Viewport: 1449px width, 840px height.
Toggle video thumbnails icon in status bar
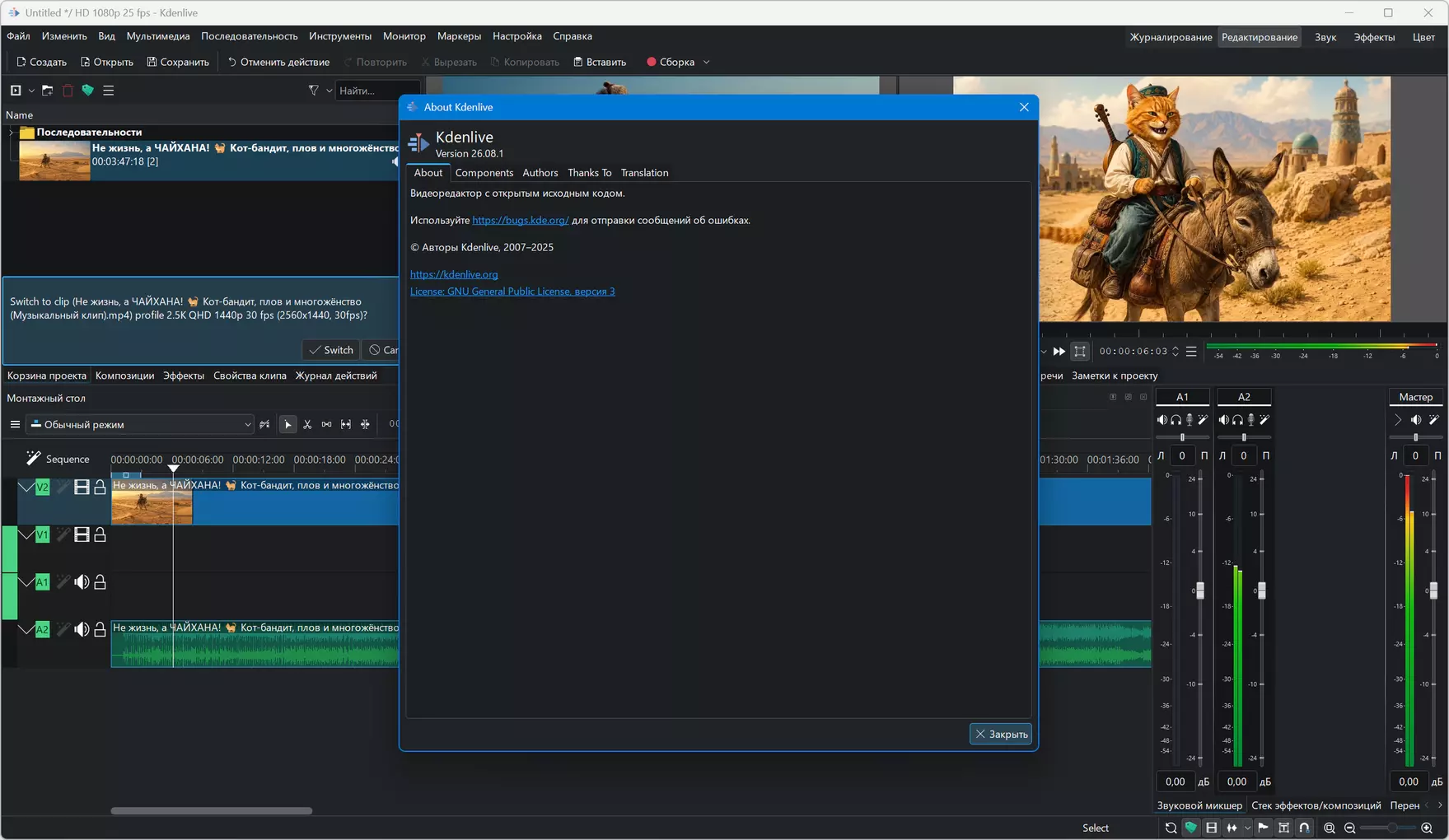pos(1211,828)
